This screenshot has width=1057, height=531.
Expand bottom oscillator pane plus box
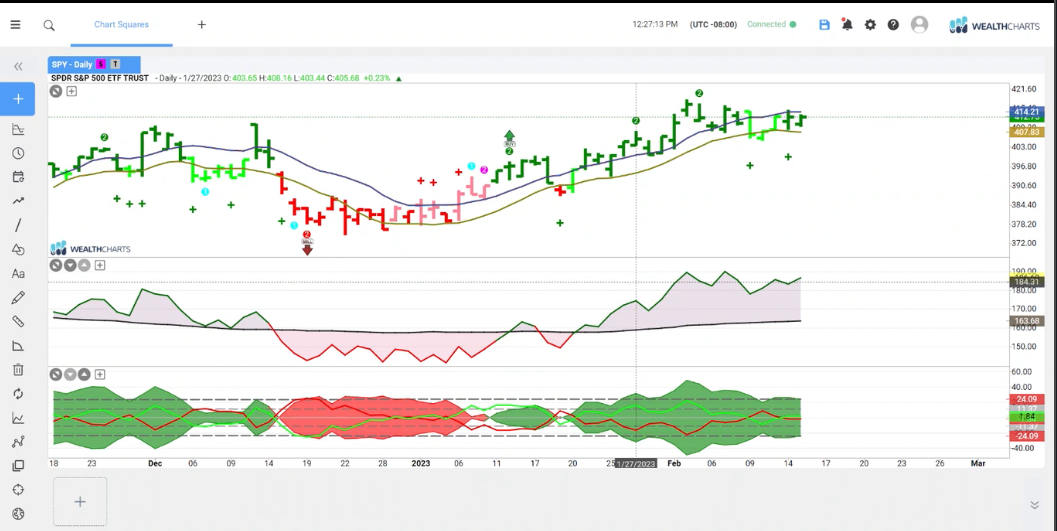[x=100, y=375]
